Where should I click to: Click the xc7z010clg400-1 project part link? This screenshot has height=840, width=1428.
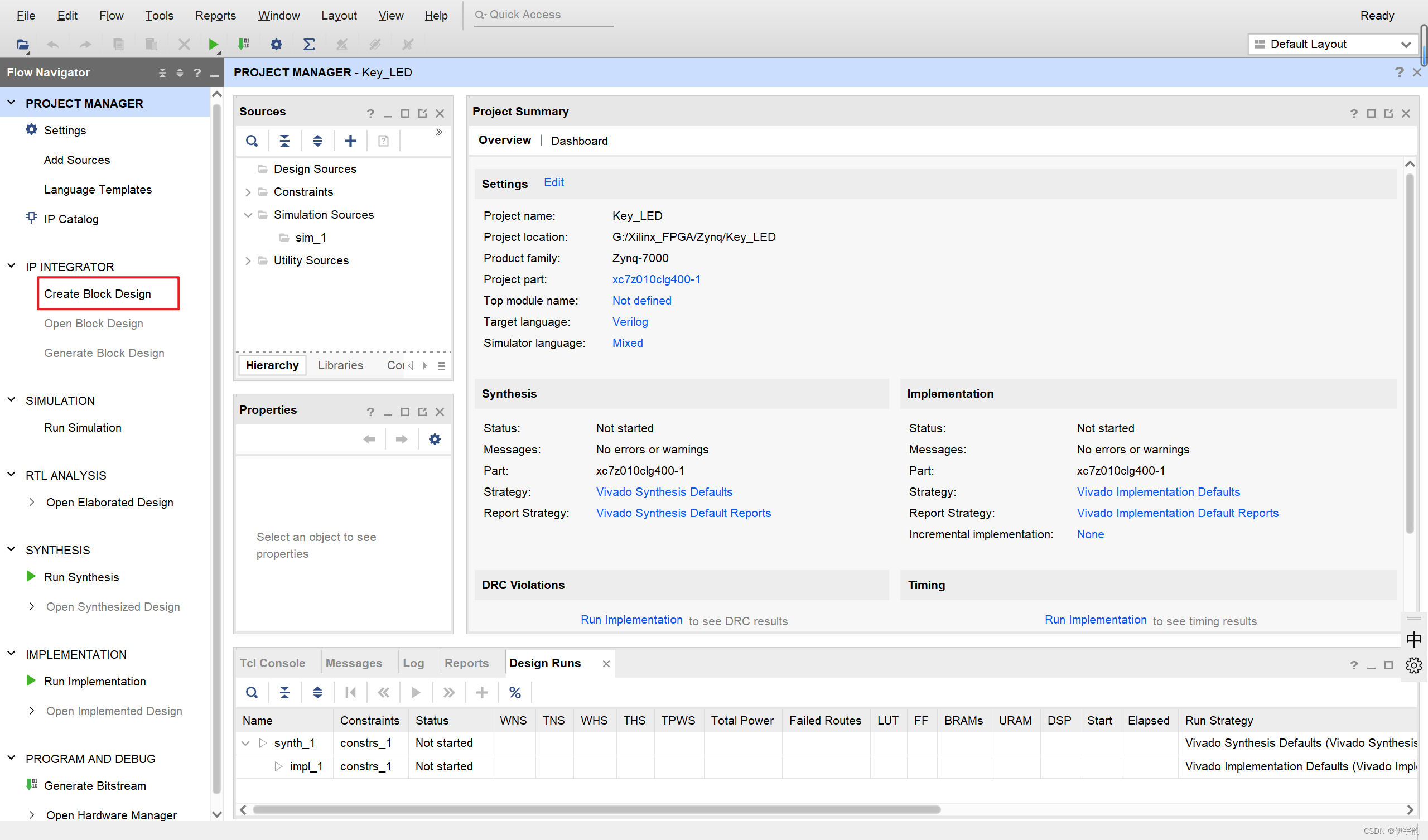656,279
